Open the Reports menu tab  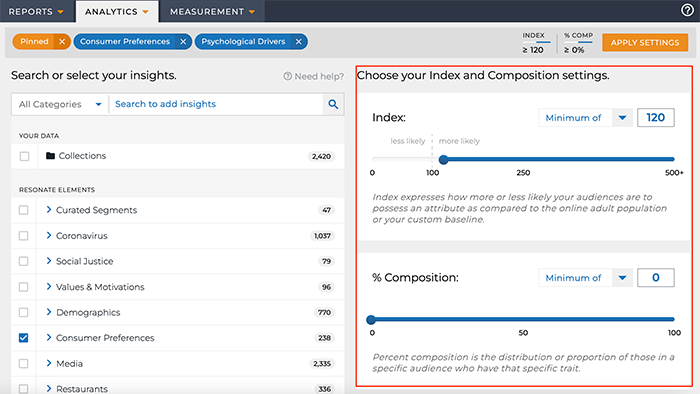[x=36, y=12]
